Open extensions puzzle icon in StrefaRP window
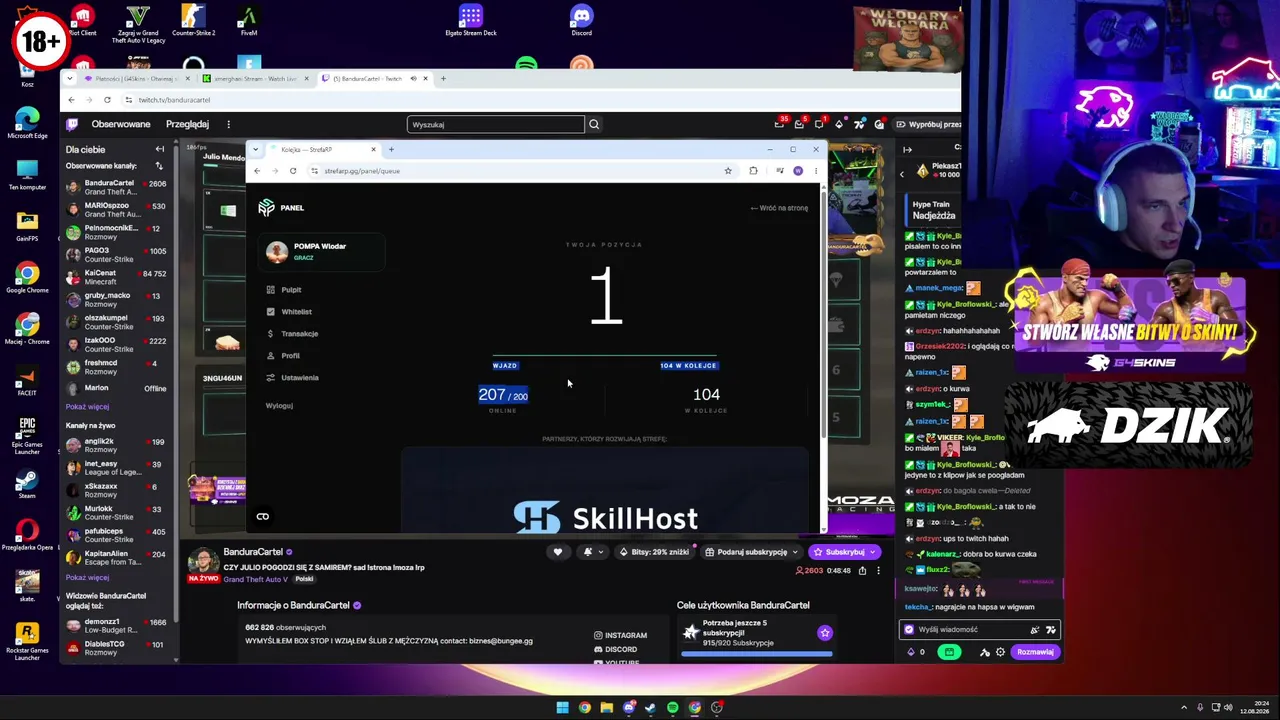1280x720 pixels. pos(753,171)
